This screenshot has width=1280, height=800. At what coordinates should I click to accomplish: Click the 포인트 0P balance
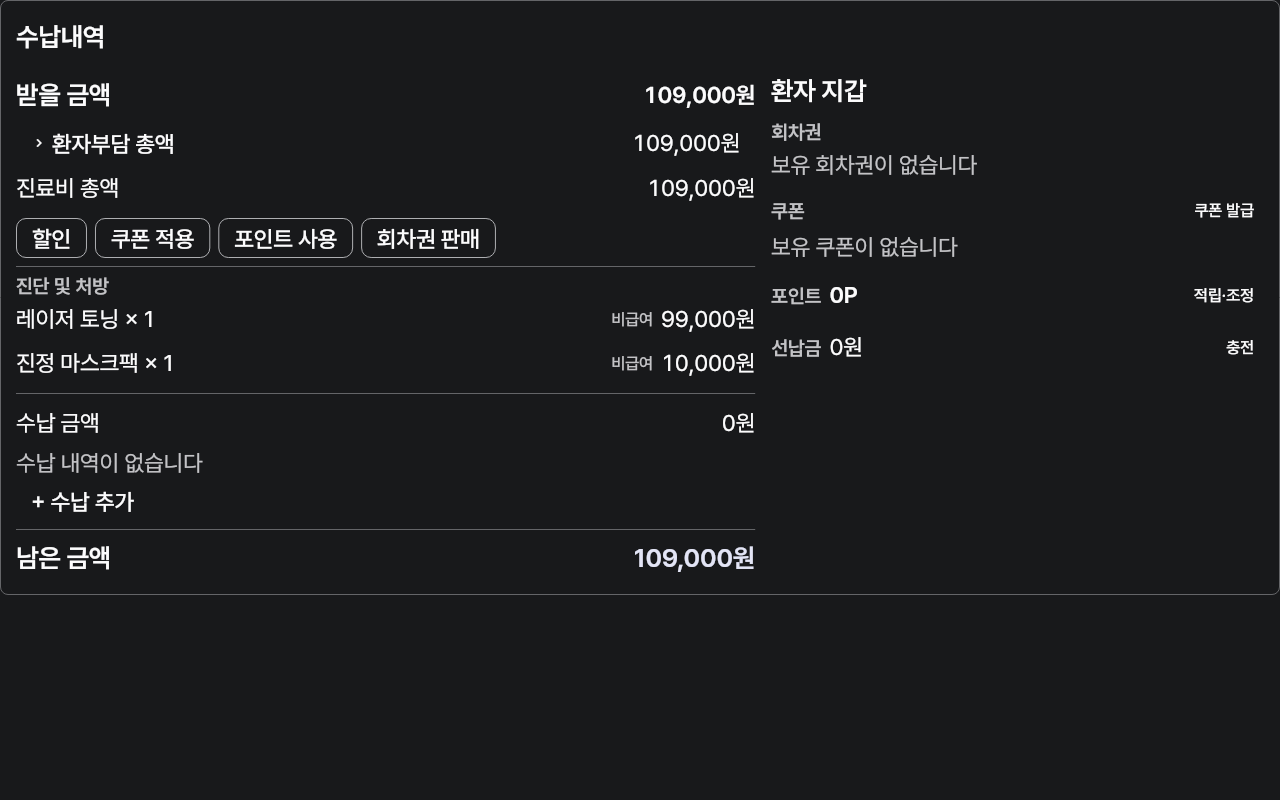point(843,295)
